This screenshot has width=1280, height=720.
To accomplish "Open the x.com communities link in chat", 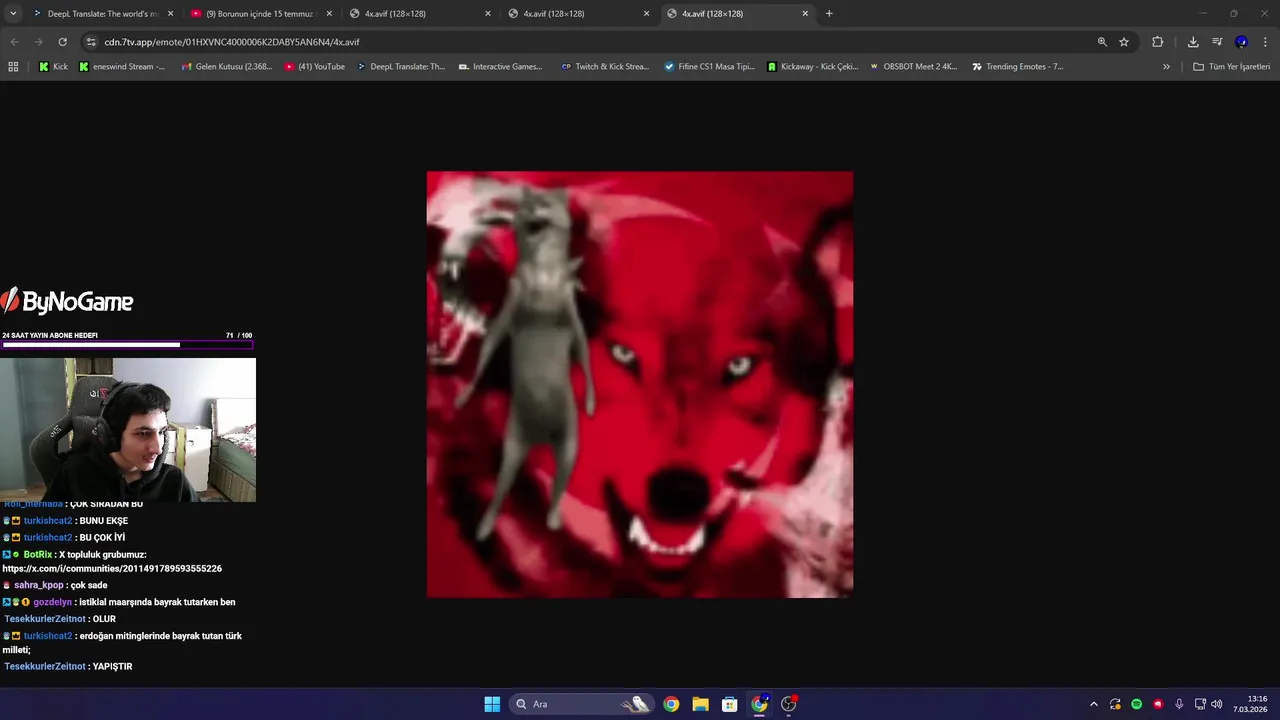I will tap(112, 569).
